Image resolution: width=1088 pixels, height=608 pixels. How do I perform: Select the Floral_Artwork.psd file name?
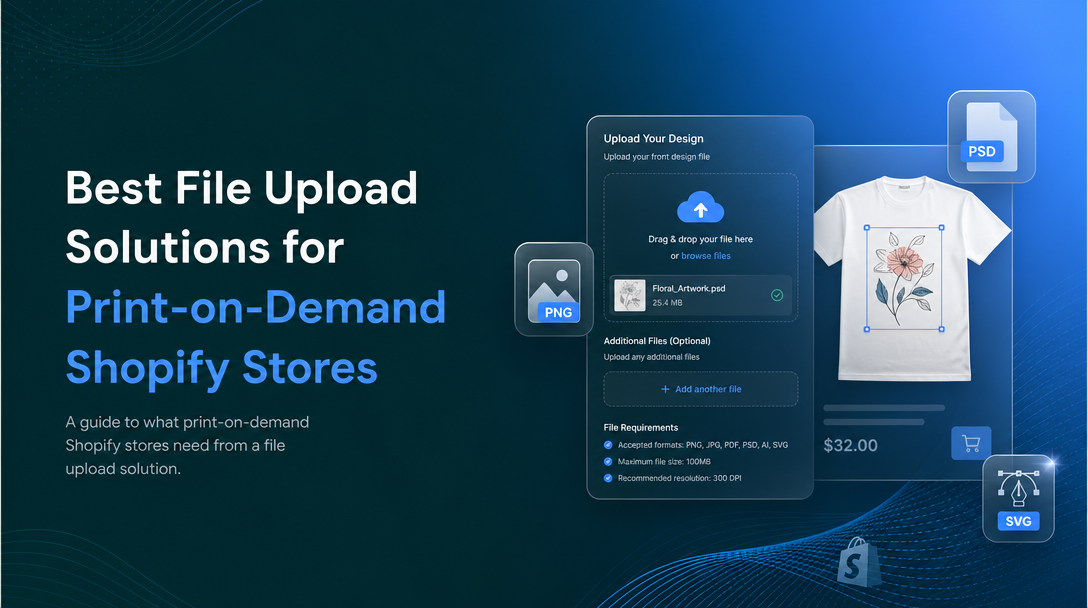(x=688, y=288)
